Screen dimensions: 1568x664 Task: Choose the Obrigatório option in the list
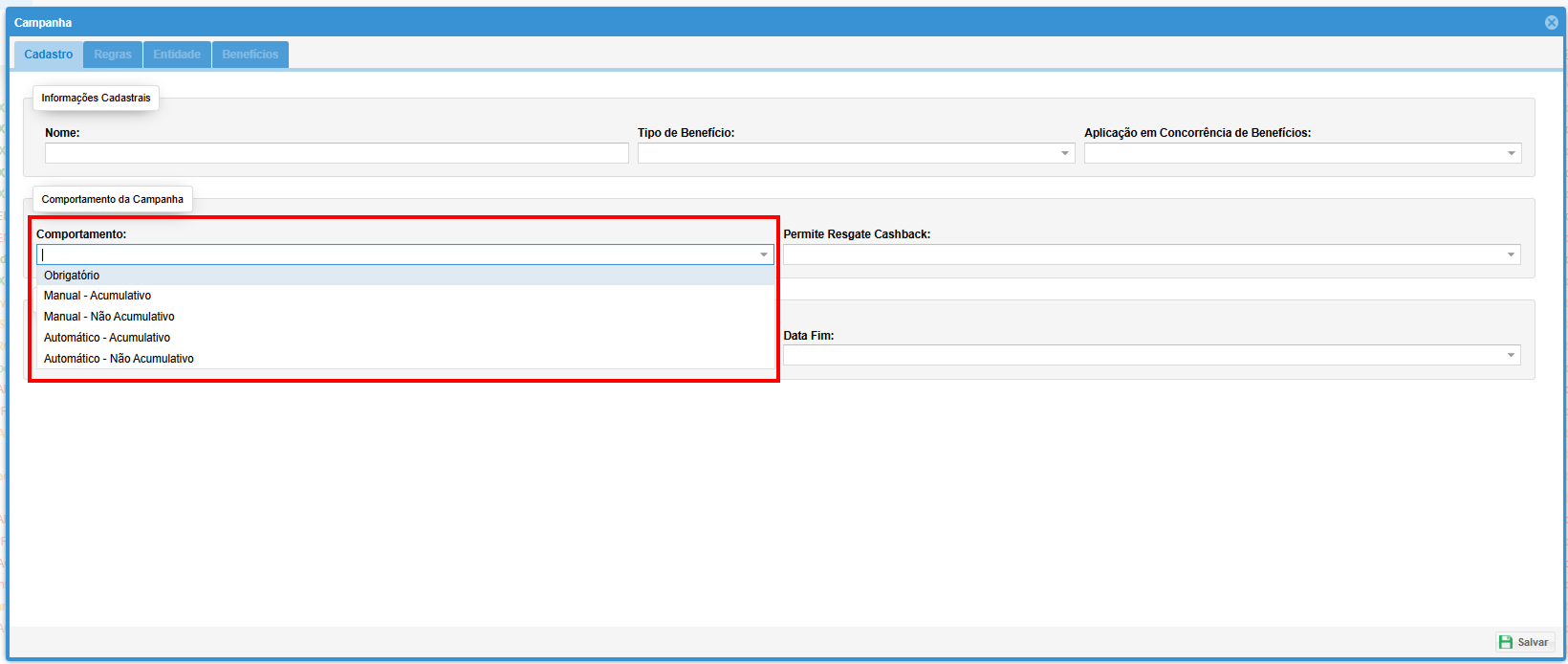coord(72,276)
